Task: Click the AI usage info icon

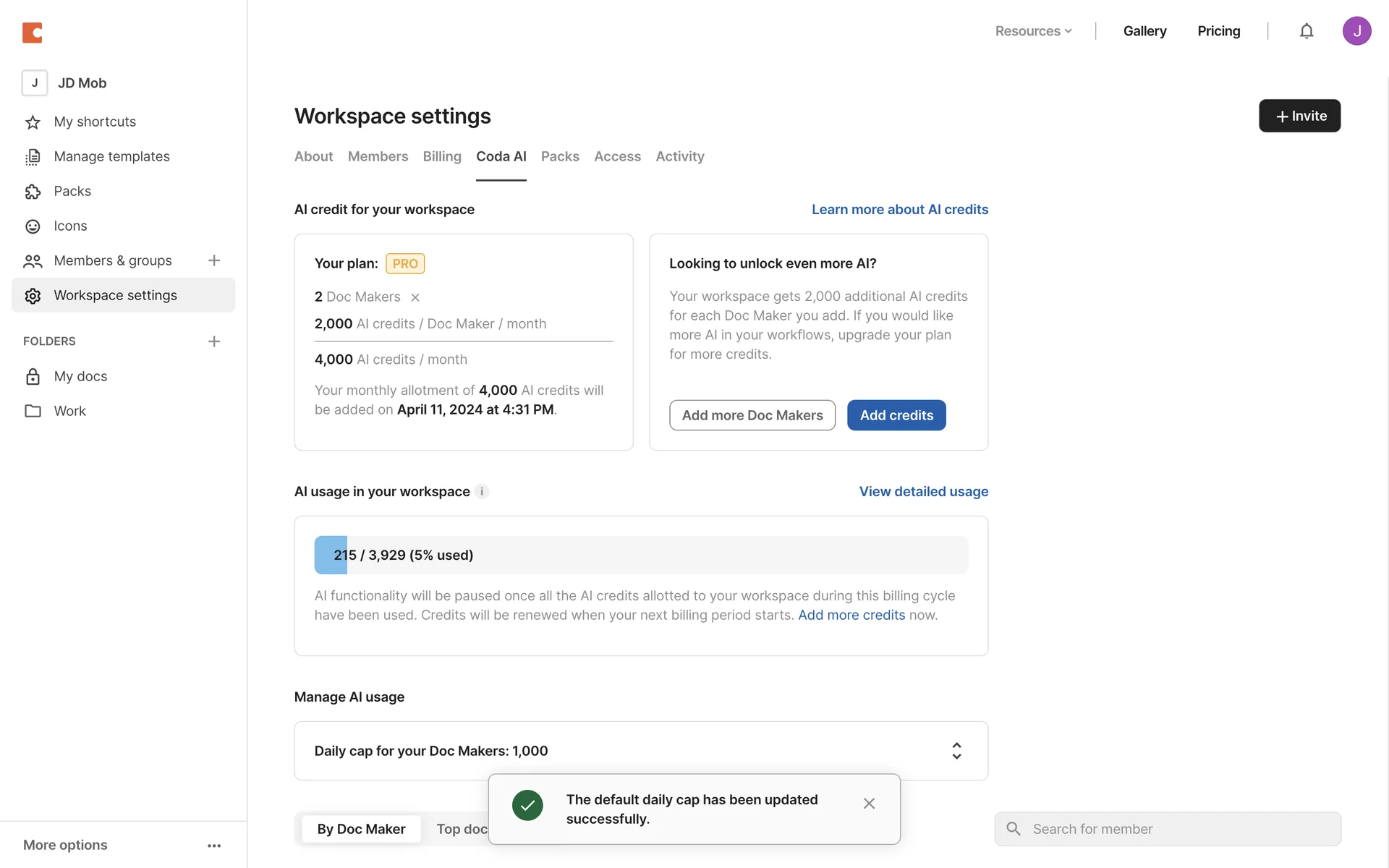Action: [x=482, y=492]
